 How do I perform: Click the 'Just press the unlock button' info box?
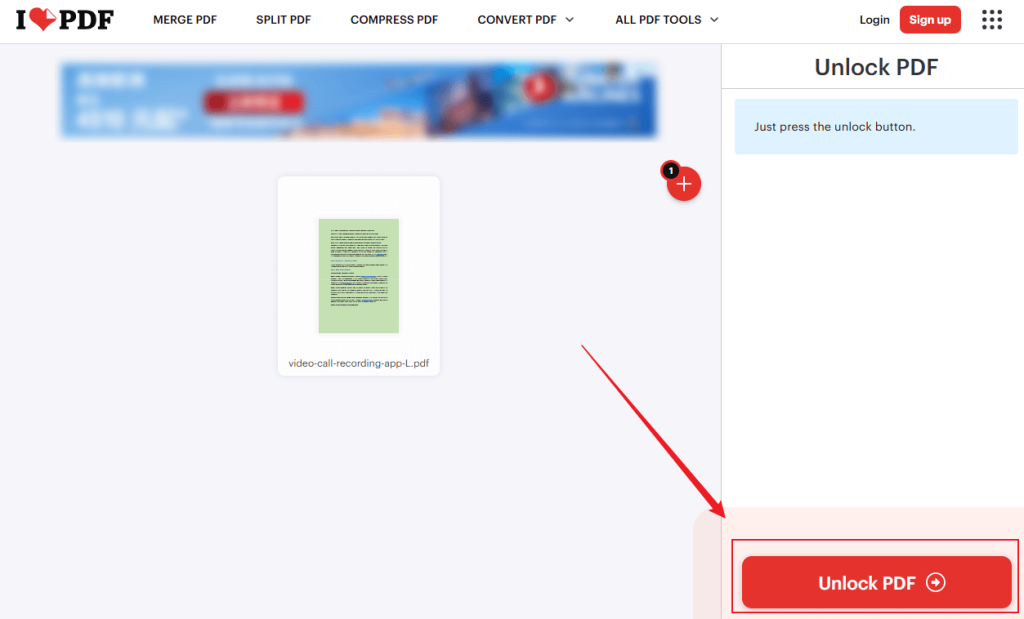875,126
